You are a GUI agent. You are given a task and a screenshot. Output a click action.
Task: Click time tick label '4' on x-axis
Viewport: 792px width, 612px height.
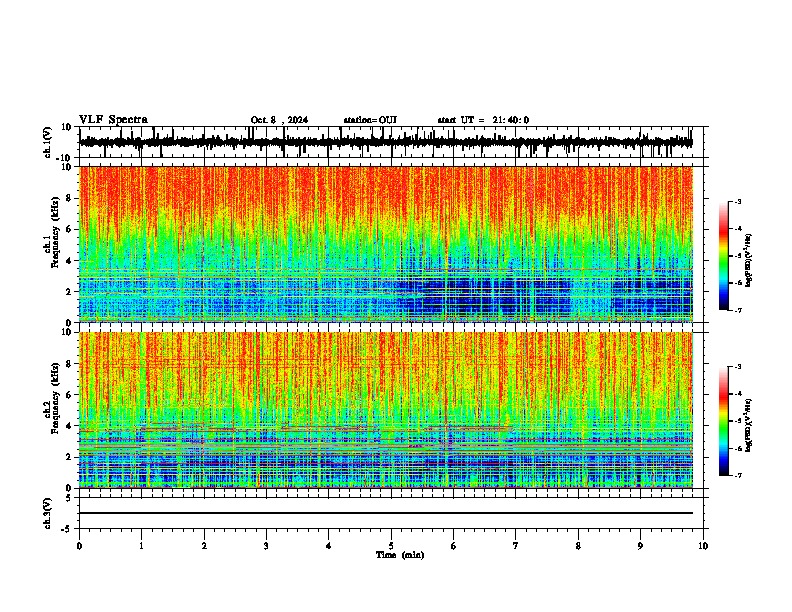point(328,546)
